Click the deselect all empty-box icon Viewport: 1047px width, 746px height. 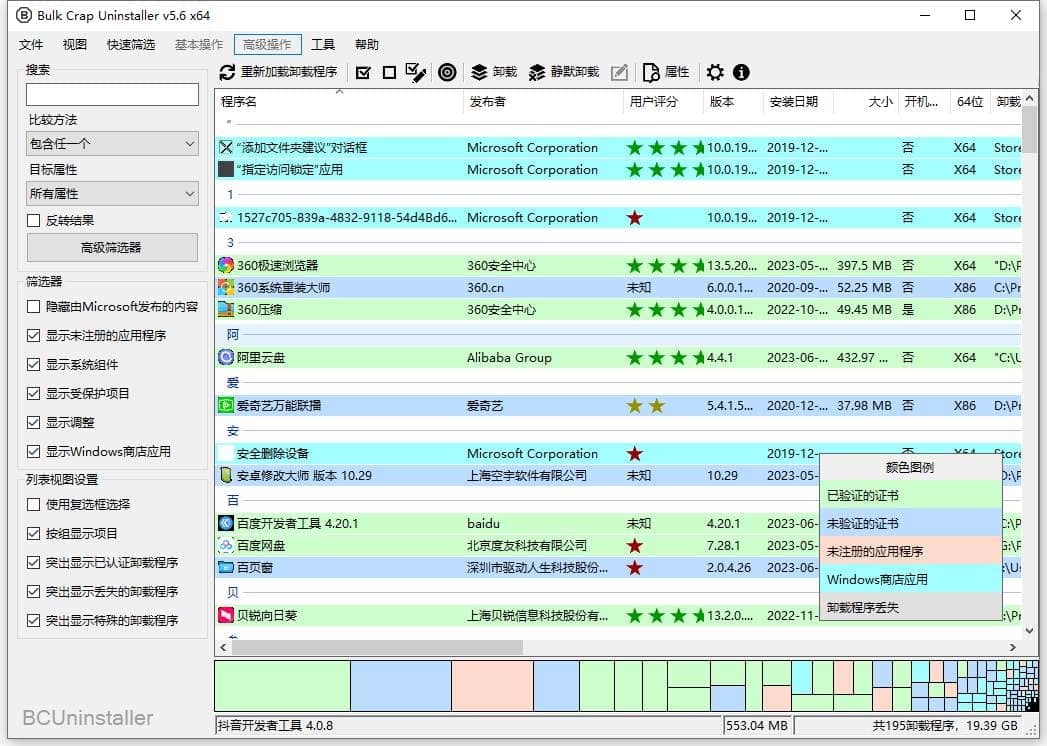click(389, 72)
